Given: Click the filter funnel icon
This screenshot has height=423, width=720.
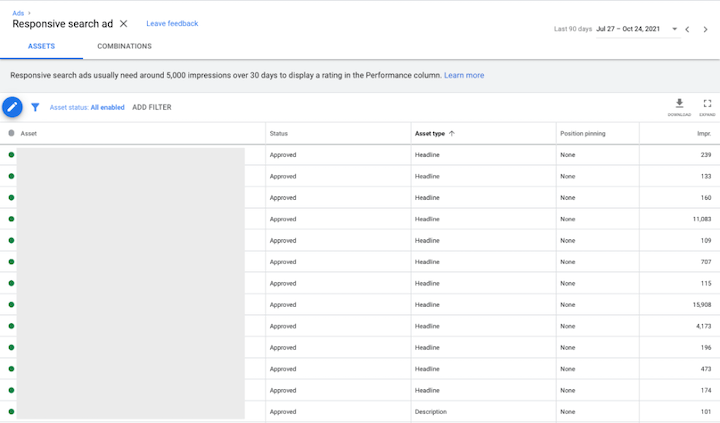Looking at the screenshot, I should pos(35,107).
